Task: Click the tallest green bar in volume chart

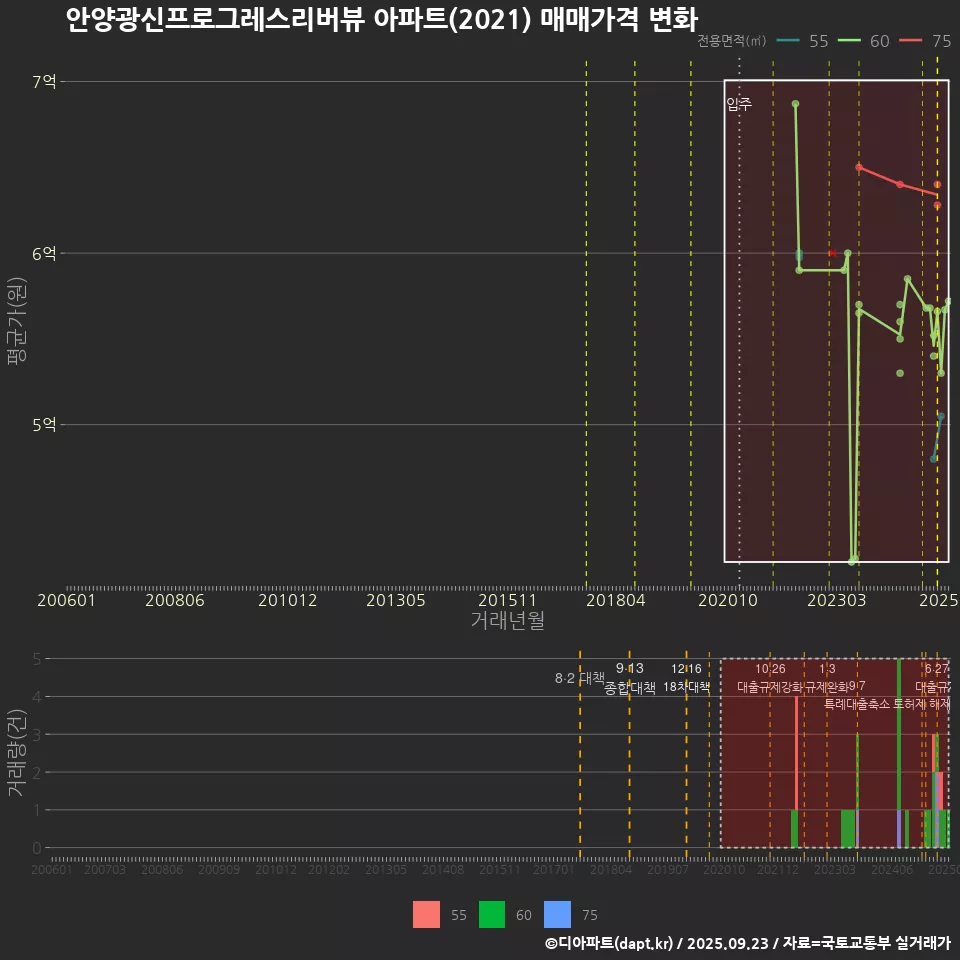Action: pos(899,752)
